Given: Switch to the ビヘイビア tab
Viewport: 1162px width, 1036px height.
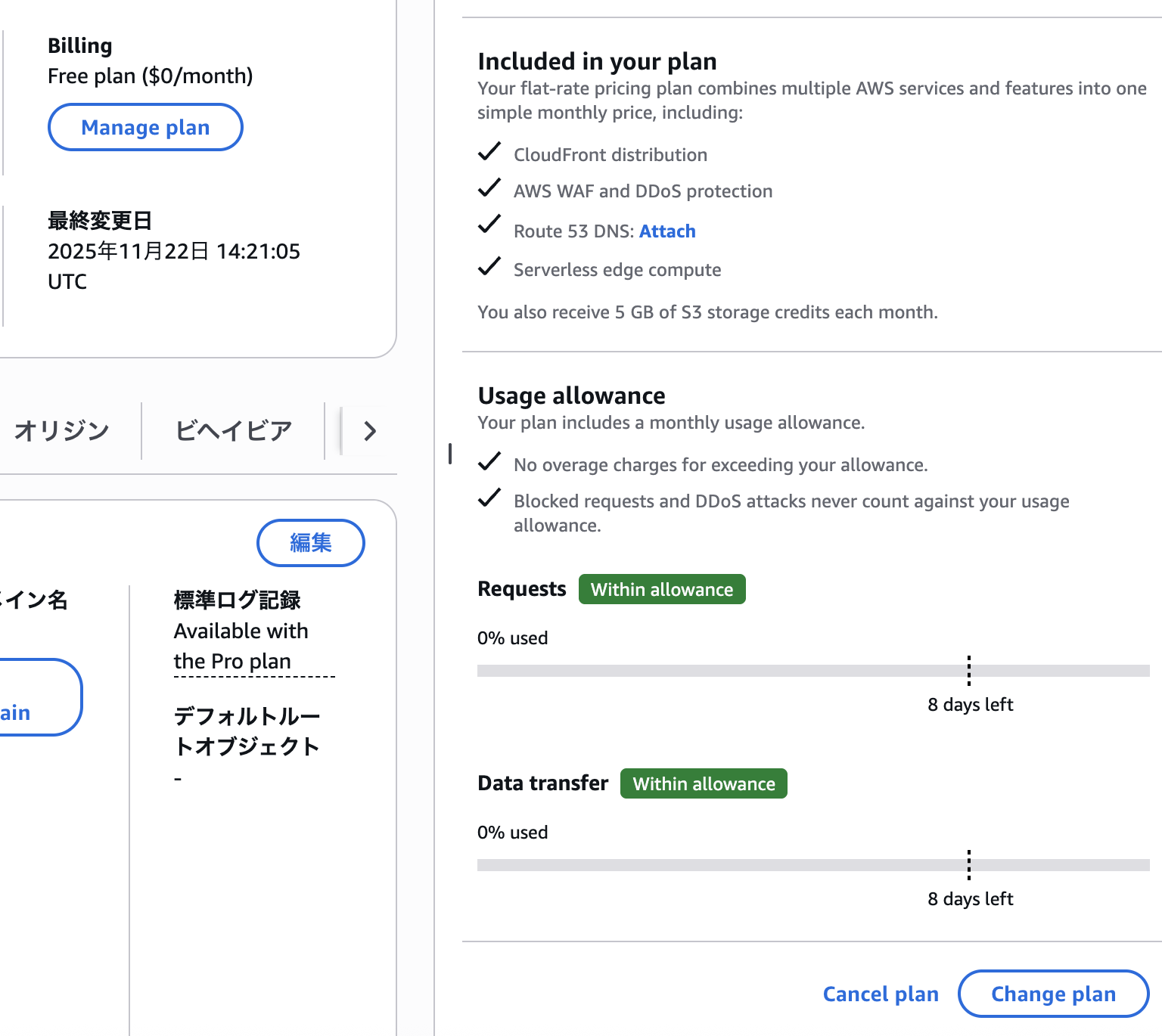Looking at the screenshot, I should point(233,431).
